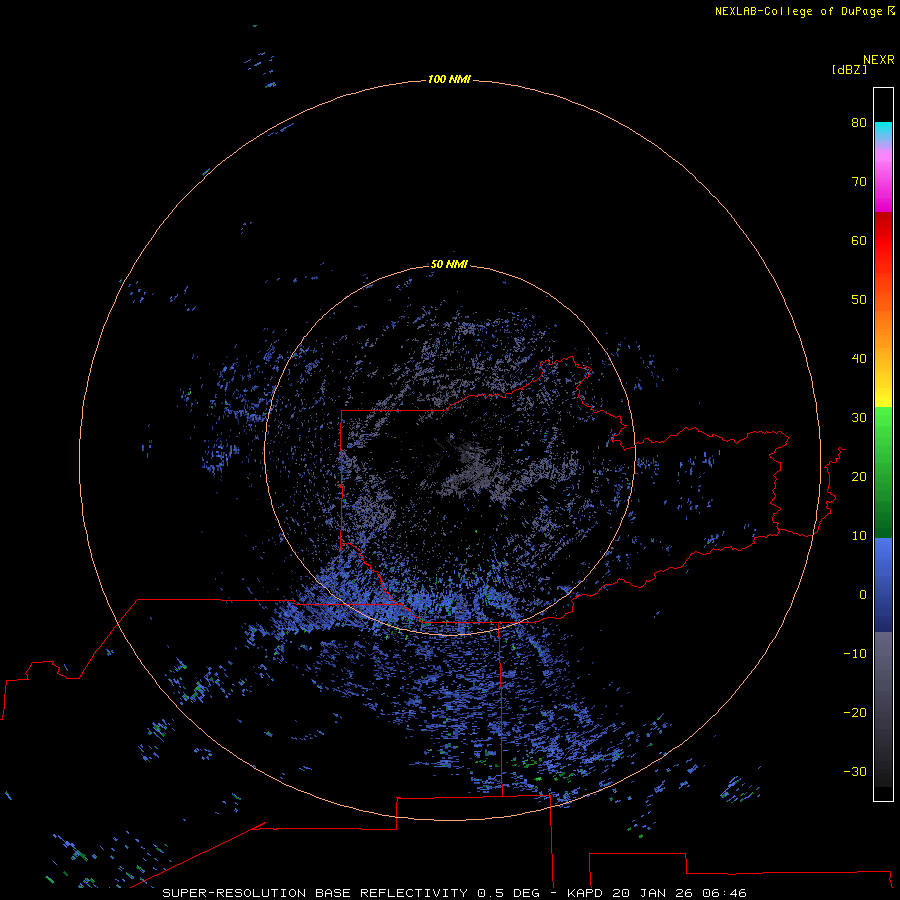900x900 pixels.
Task: Click the -10 dBZ value on the scale
Action: click(855, 654)
